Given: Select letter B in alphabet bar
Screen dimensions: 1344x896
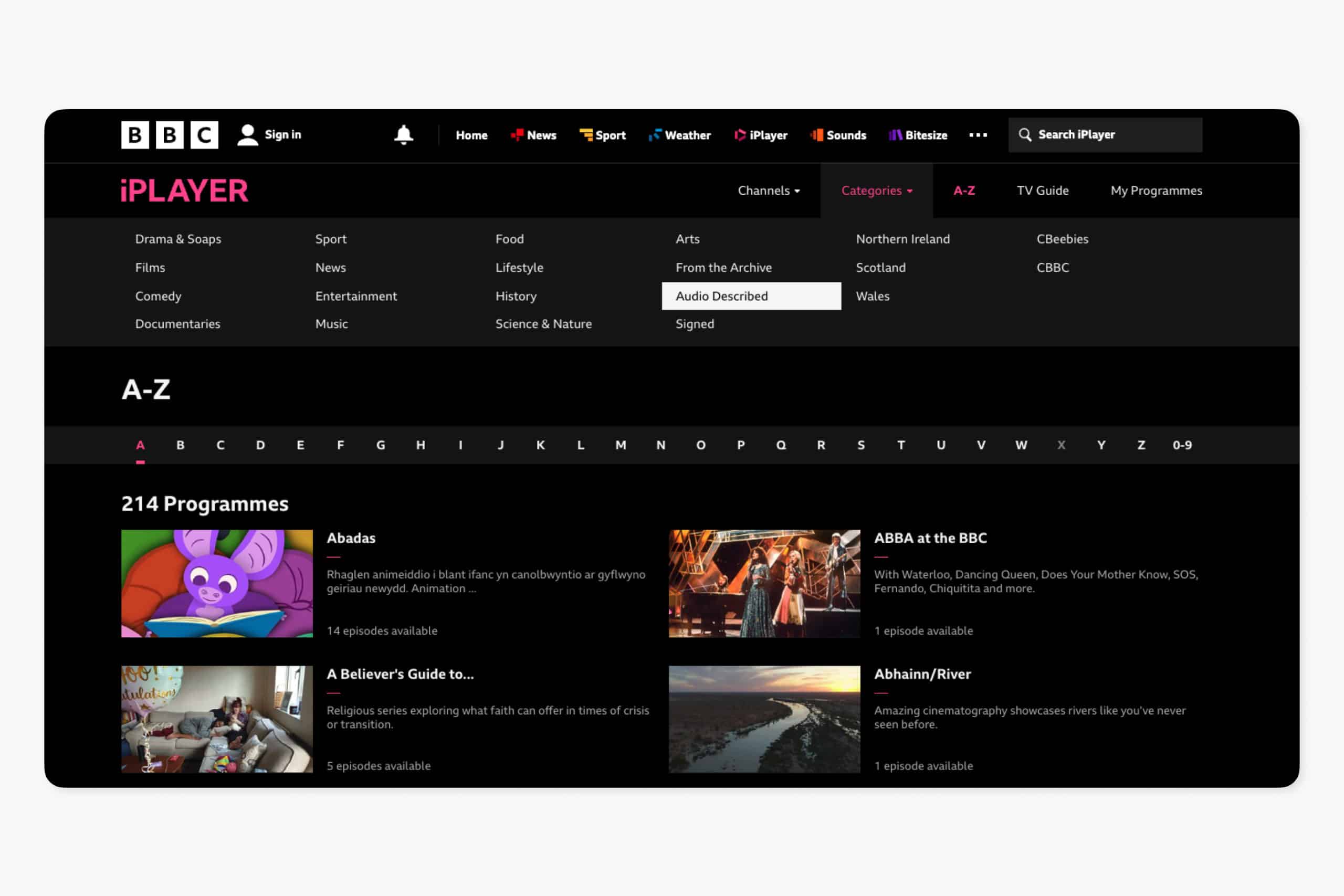Looking at the screenshot, I should [180, 445].
